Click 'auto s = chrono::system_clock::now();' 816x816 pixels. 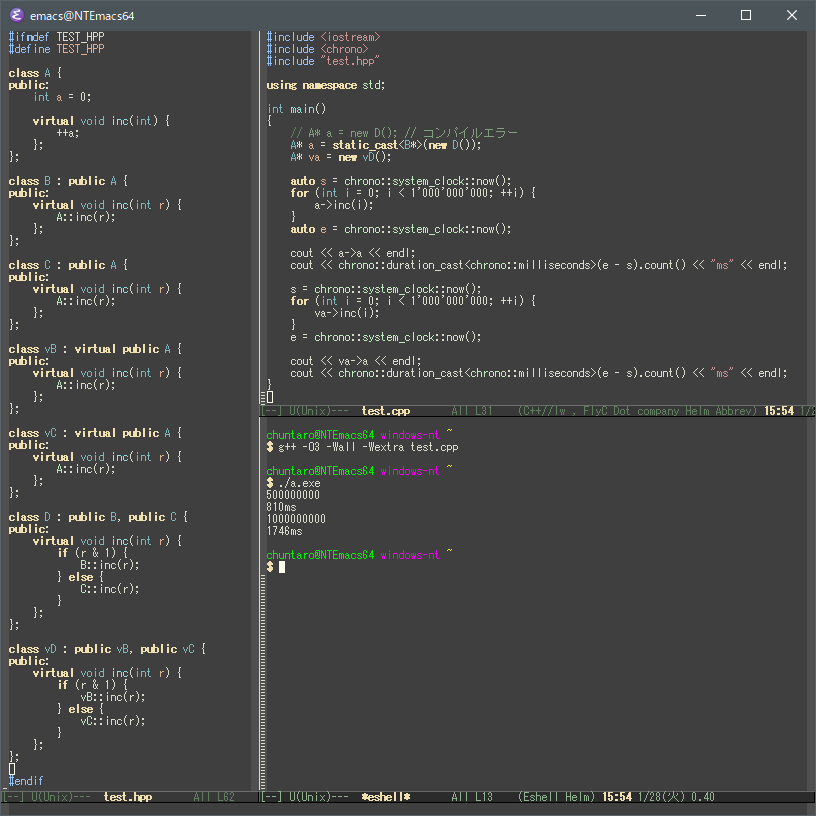coord(401,181)
